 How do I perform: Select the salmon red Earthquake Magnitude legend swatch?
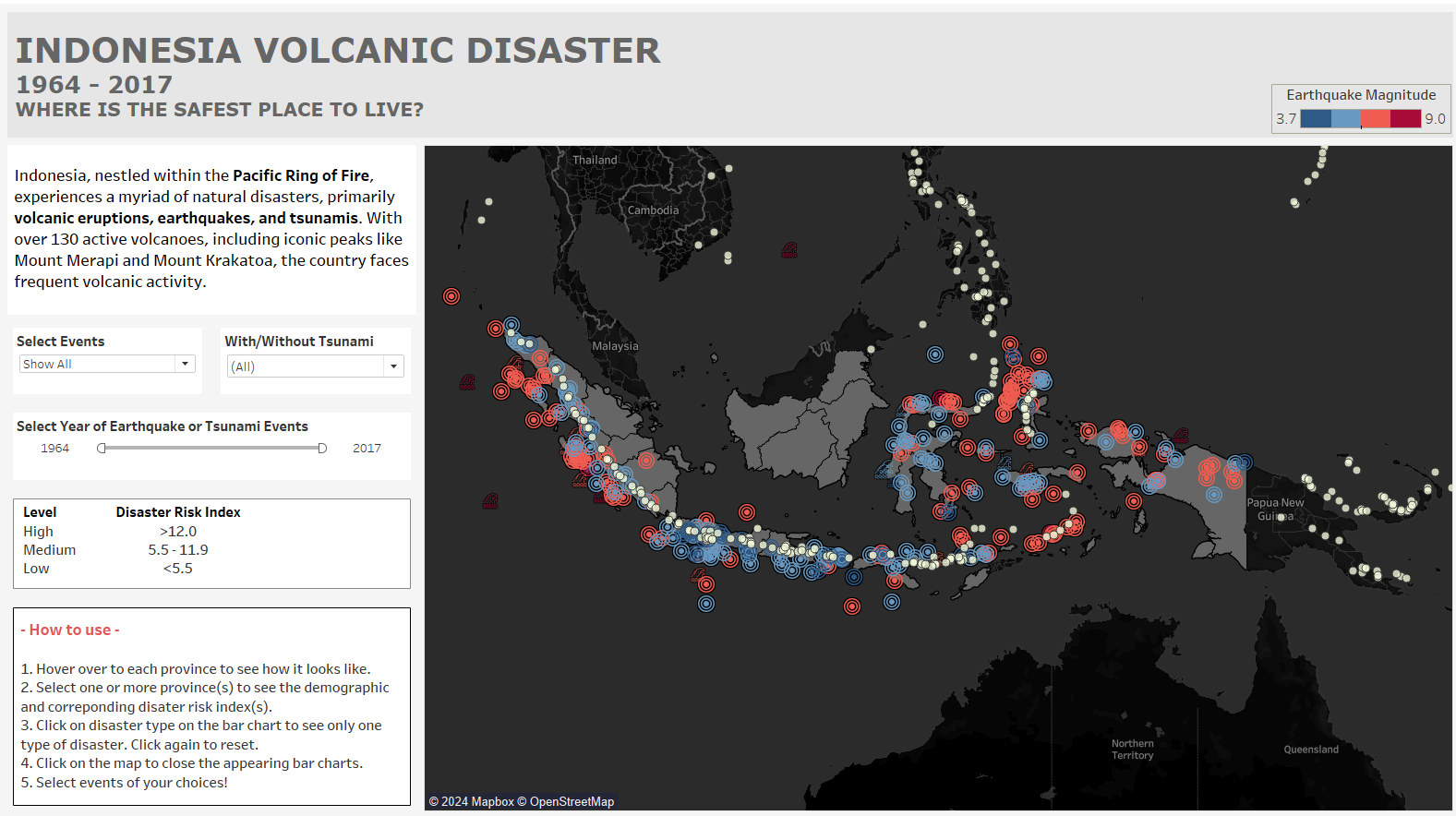pyautogui.click(x=1376, y=119)
